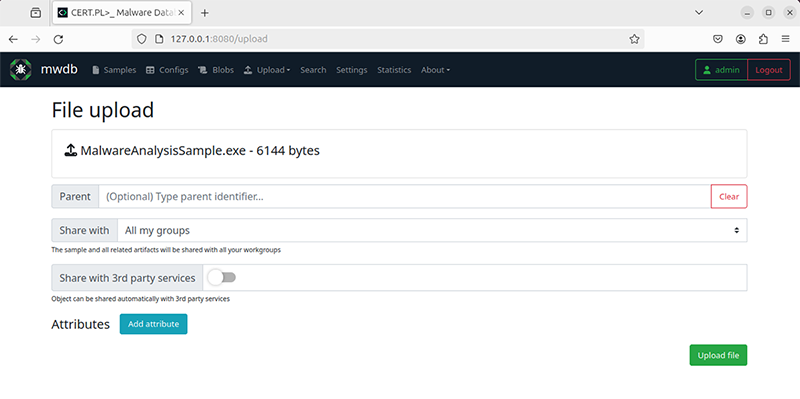The height and width of the screenshot is (399, 800).
Task: Open the Pocket save icon
Action: 718,39
